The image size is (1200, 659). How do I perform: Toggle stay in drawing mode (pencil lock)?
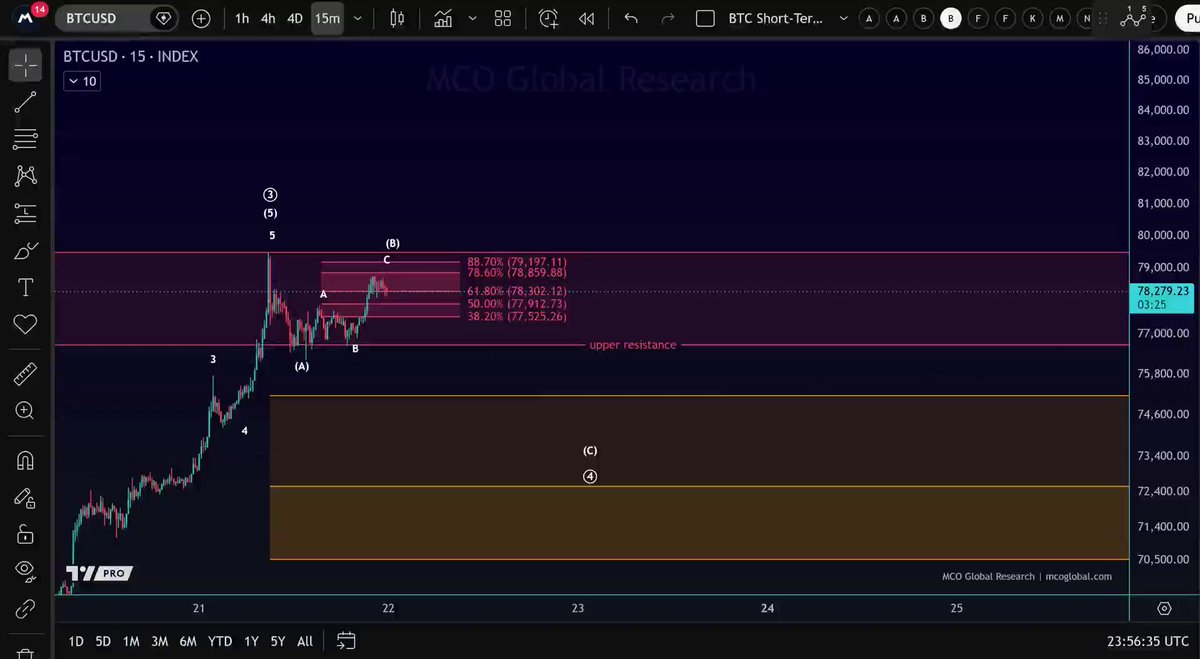25,498
